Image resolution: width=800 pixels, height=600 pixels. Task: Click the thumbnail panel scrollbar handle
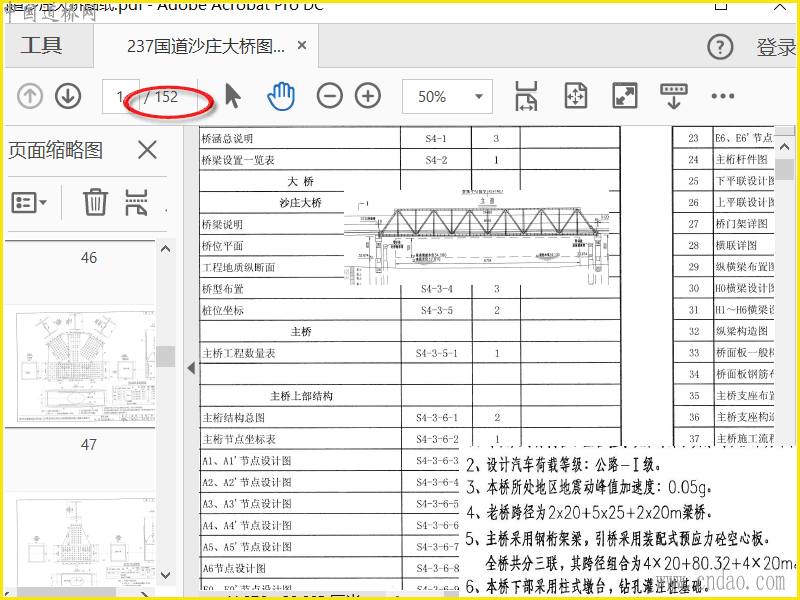pos(165,356)
